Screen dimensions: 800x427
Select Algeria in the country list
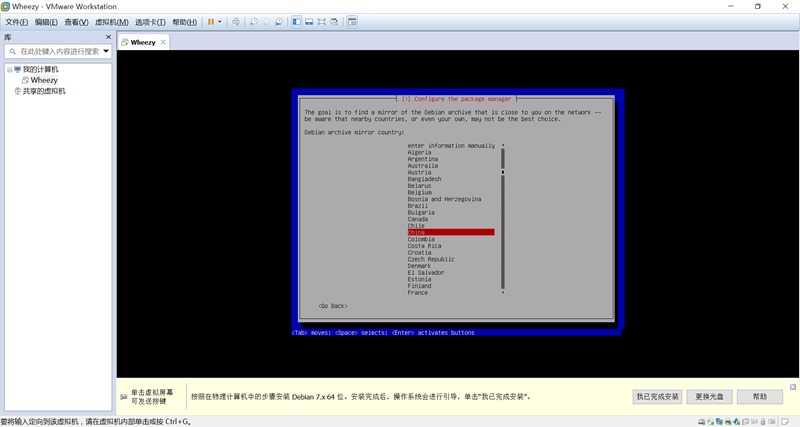click(x=419, y=153)
